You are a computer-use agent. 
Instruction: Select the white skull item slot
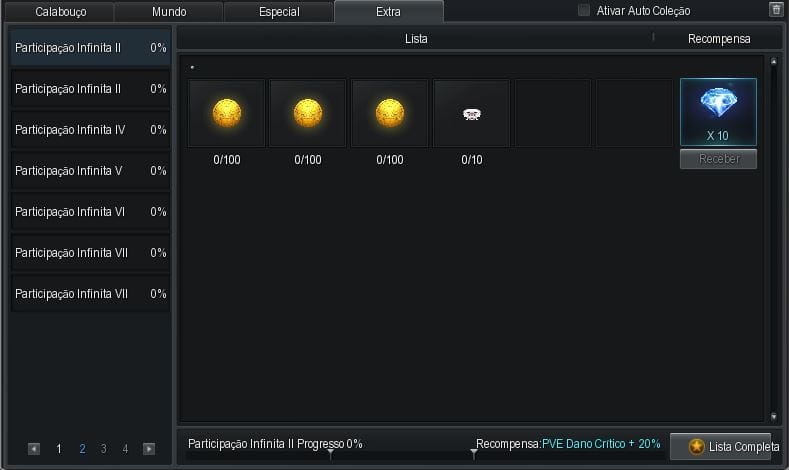[472, 114]
